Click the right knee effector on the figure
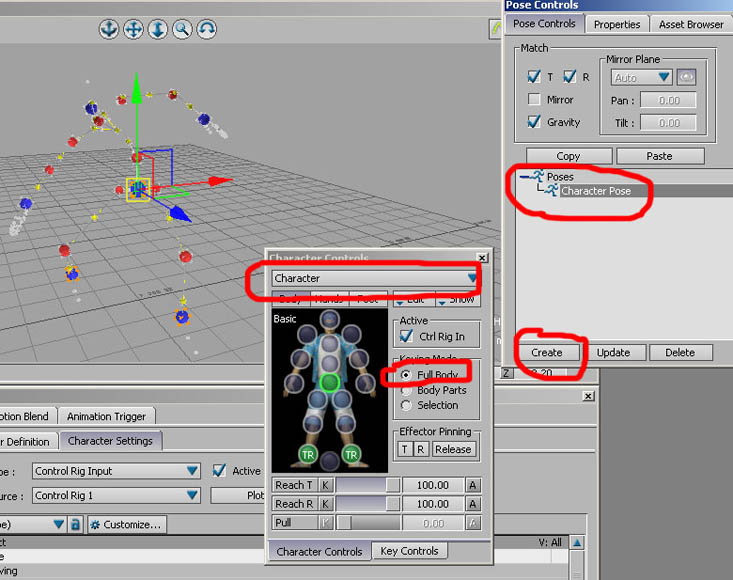Image resolution: width=733 pixels, height=580 pixels. click(x=346, y=423)
